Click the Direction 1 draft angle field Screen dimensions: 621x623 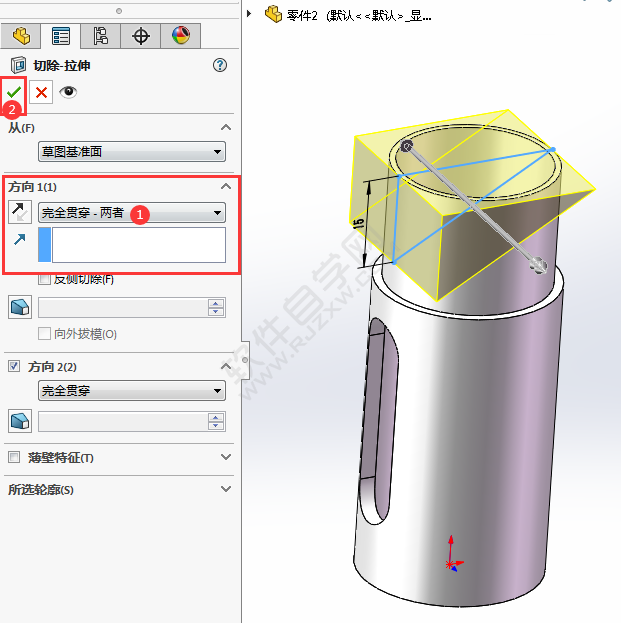tap(123, 308)
